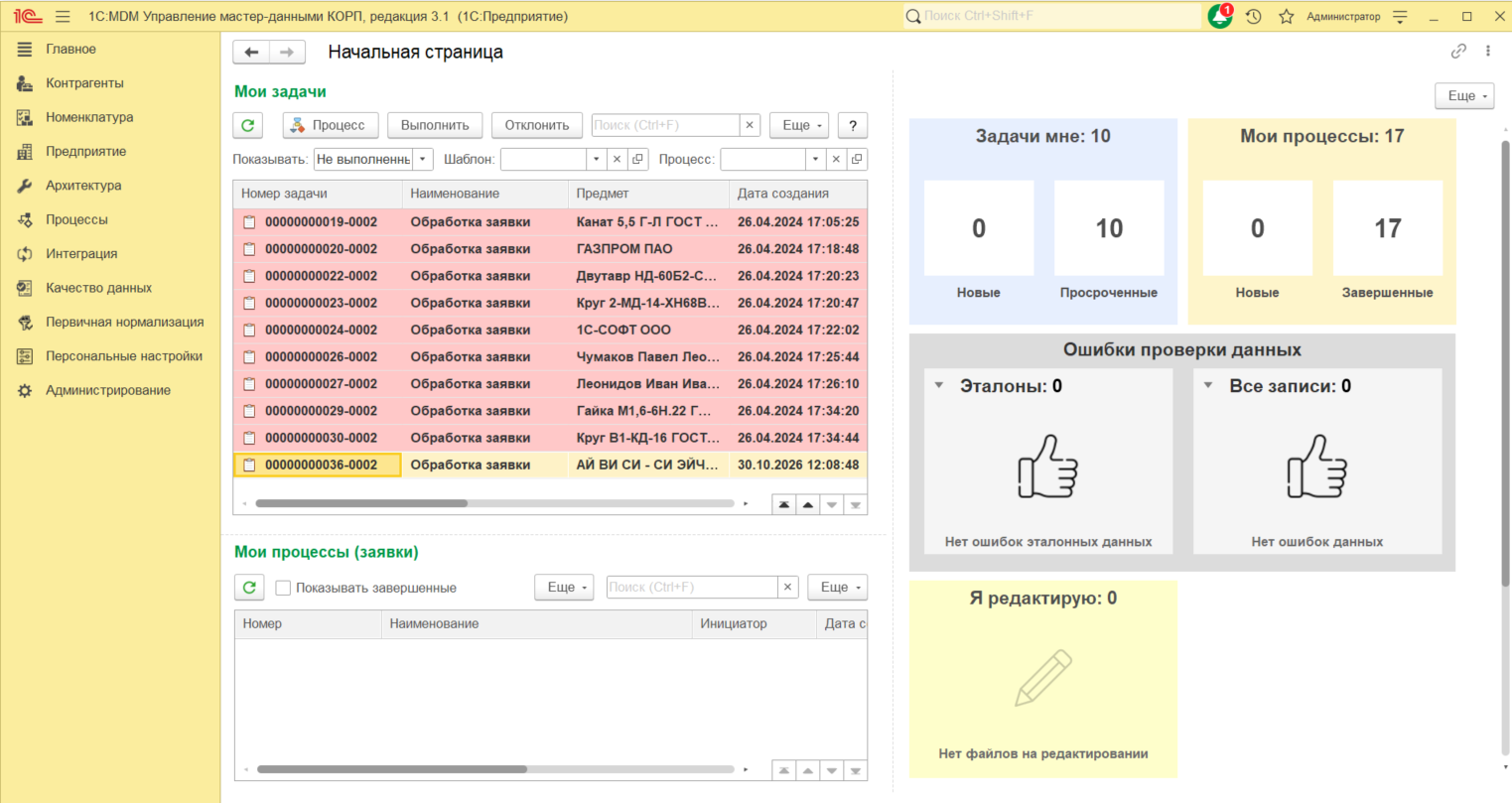This screenshot has width=1512, height=803.
Task: Open the Процесс dropdown arrow
Action: pyautogui.click(x=816, y=159)
